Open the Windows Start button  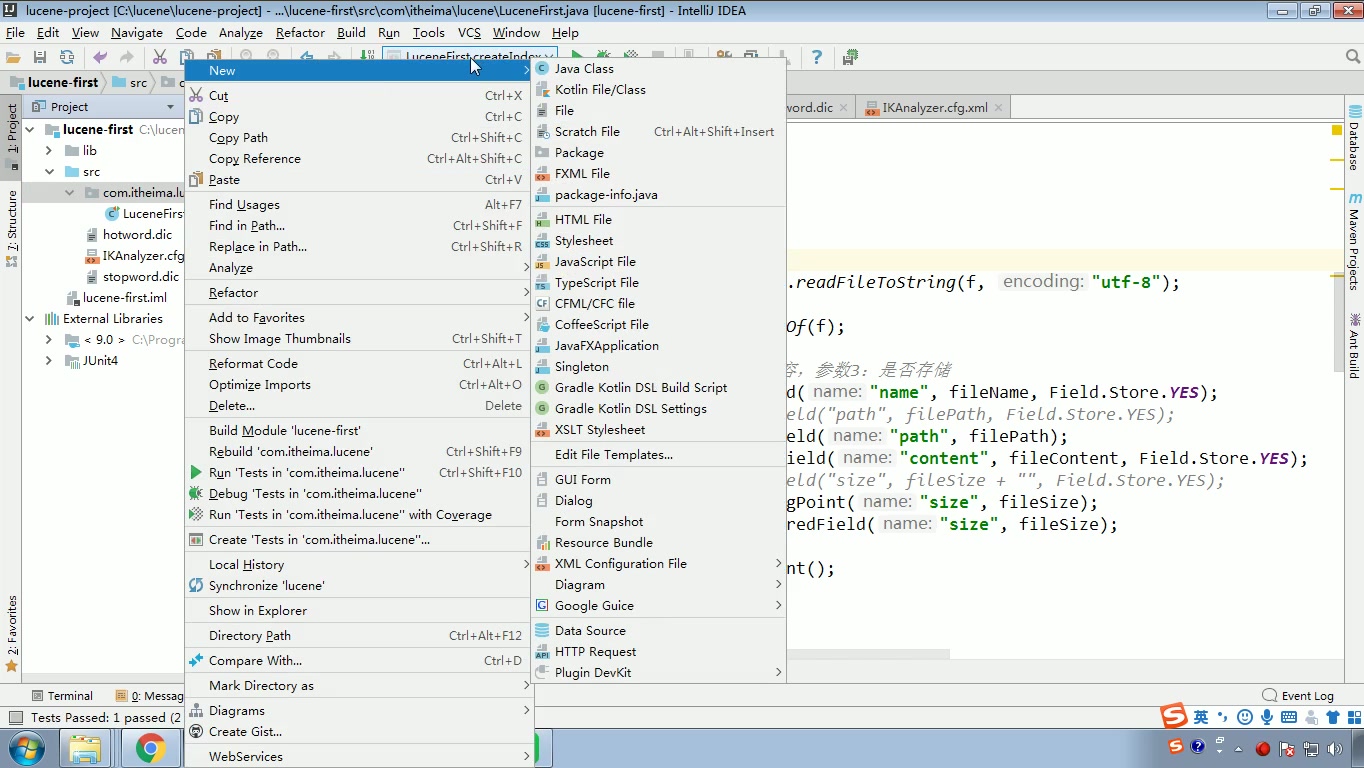pyautogui.click(x=27, y=748)
